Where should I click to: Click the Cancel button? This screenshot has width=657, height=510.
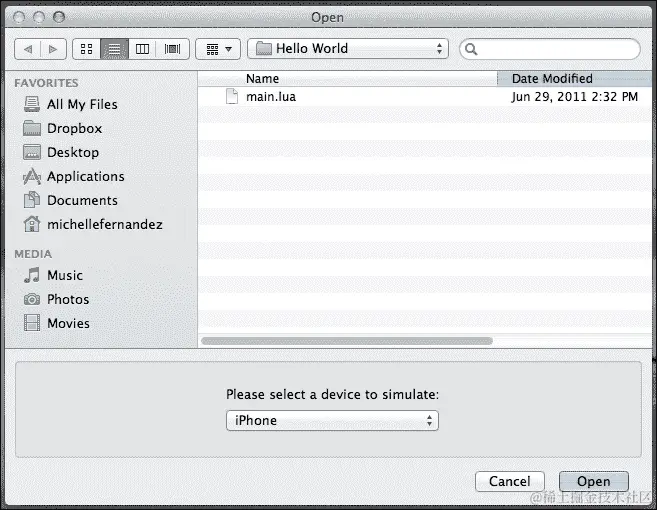pos(510,481)
